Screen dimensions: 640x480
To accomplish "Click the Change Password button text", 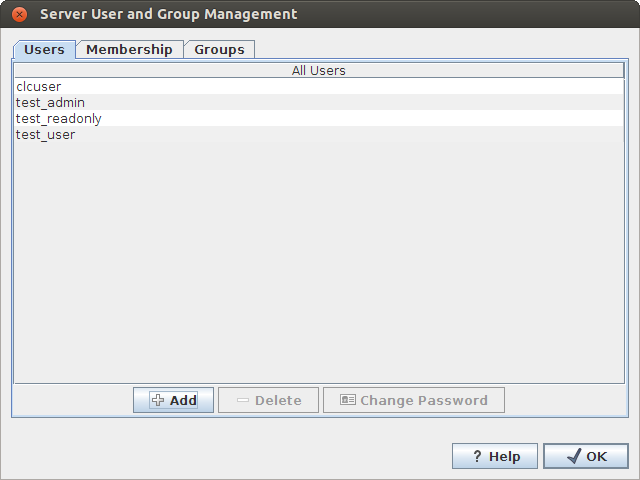I will pyautogui.click(x=423, y=400).
